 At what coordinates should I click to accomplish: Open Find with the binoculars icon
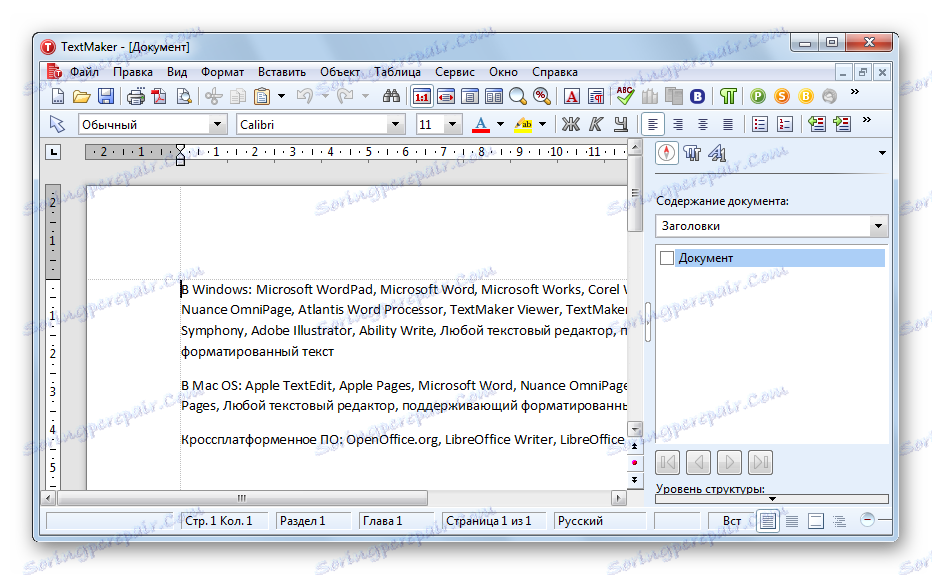[391, 96]
